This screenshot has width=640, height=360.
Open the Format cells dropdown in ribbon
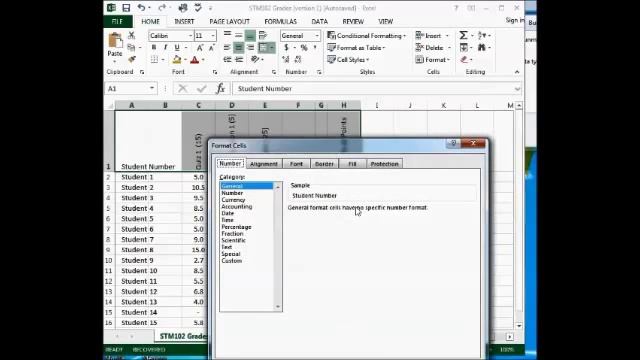433,60
